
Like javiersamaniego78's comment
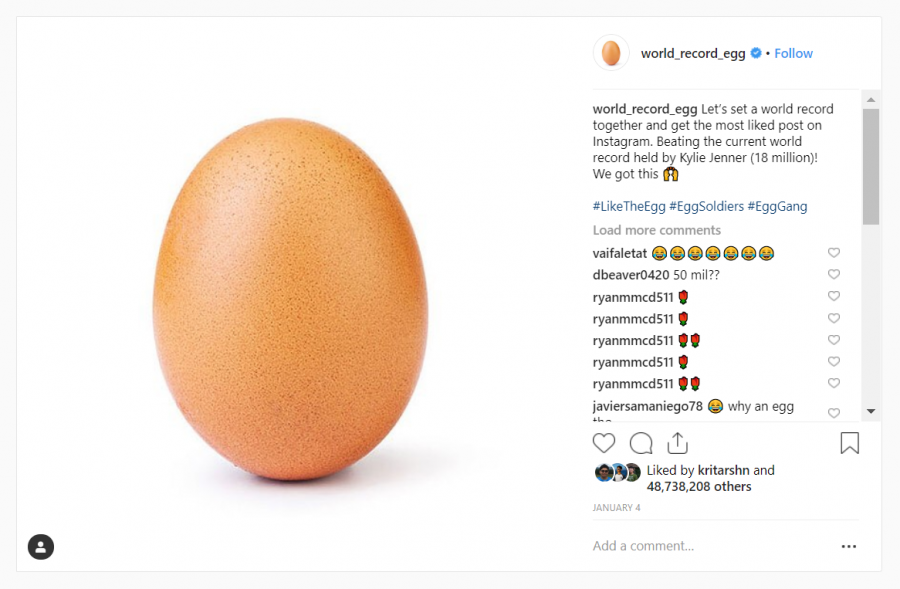[833, 413]
